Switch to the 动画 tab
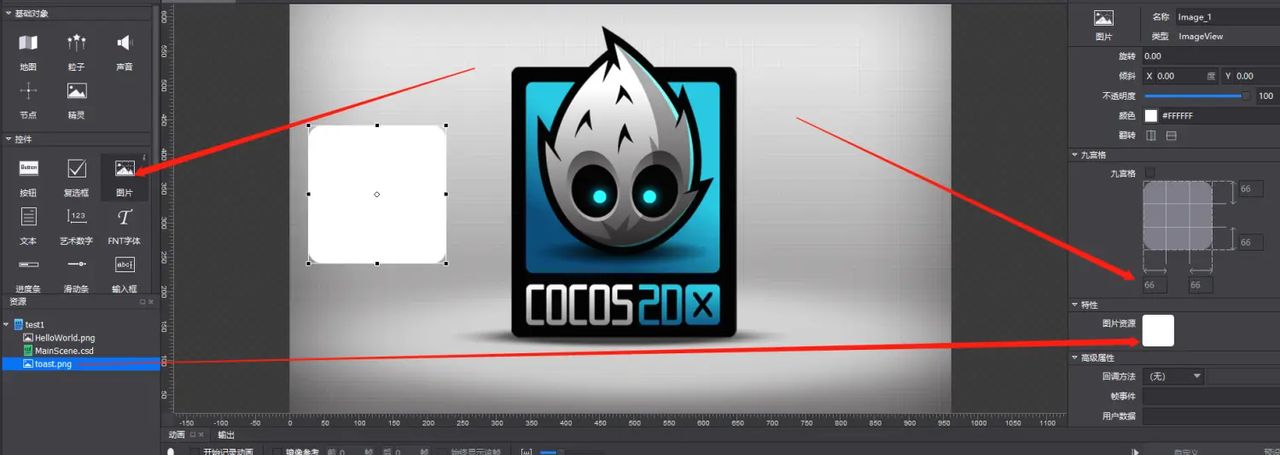This screenshot has height=455, width=1280. pyautogui.click(x=176, y=435)
